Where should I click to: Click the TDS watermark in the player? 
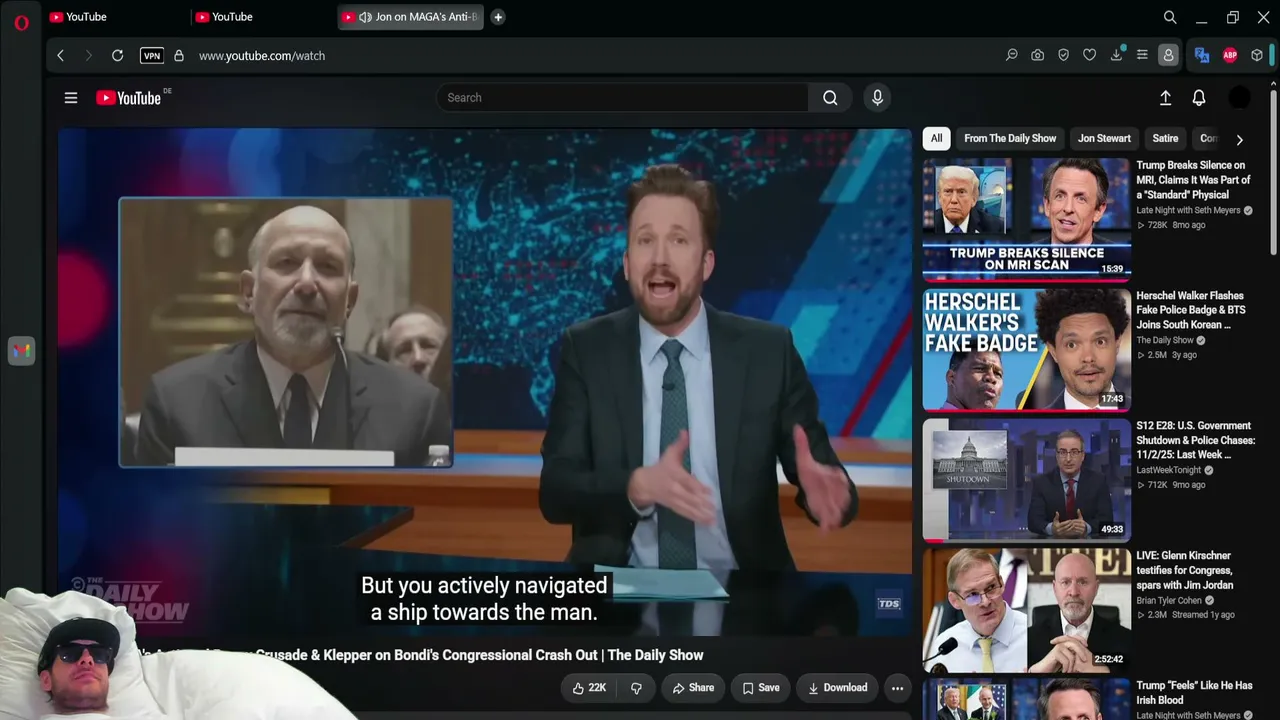click(889, 604)
